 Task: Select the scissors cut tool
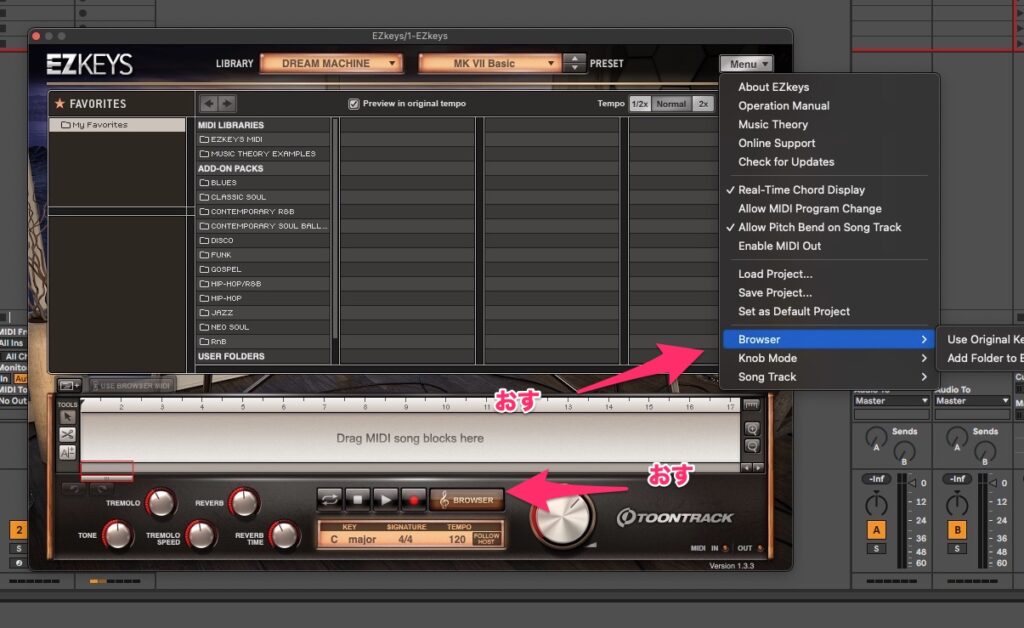click(x=66, y=435)
